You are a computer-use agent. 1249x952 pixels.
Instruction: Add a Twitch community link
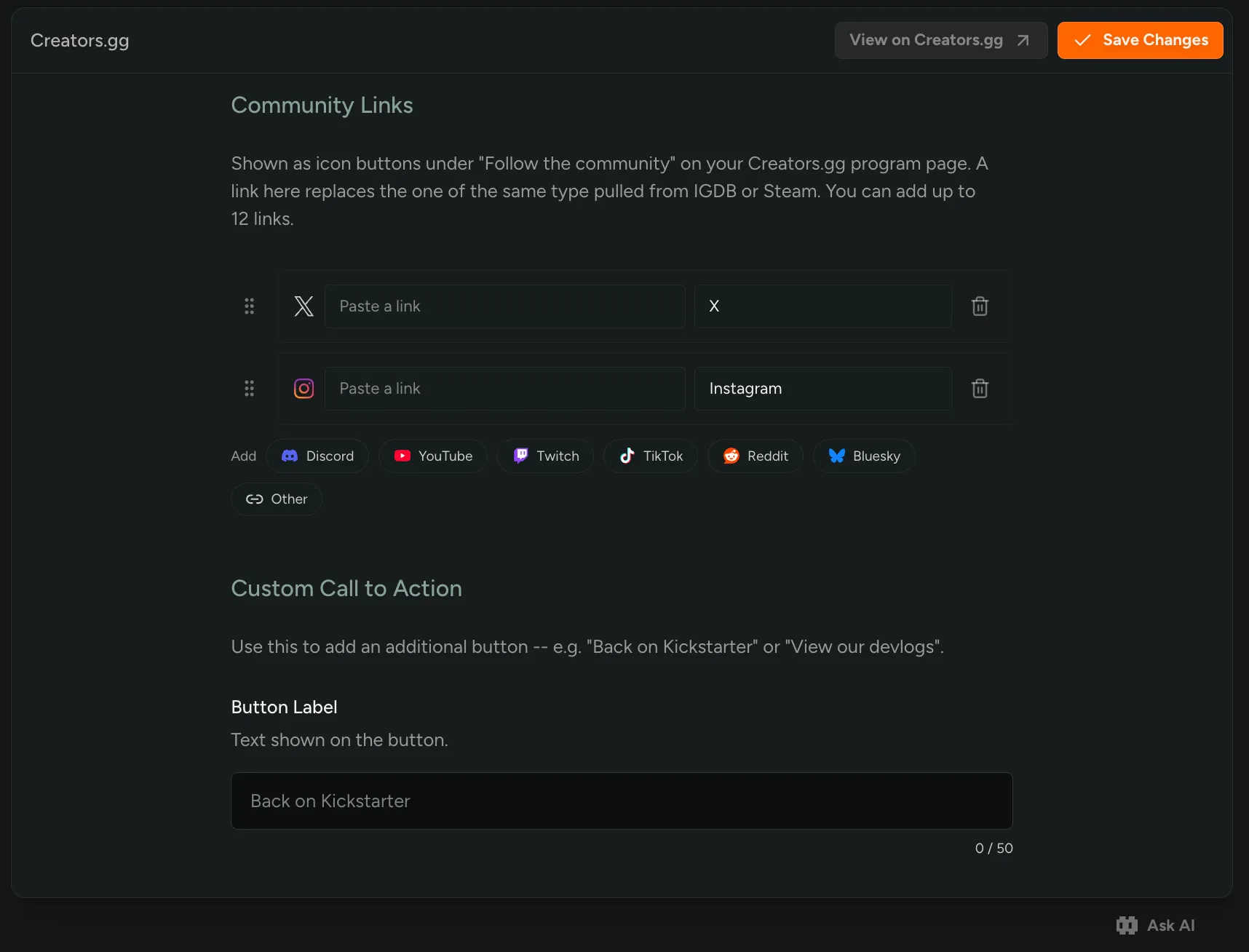[546, 456]
